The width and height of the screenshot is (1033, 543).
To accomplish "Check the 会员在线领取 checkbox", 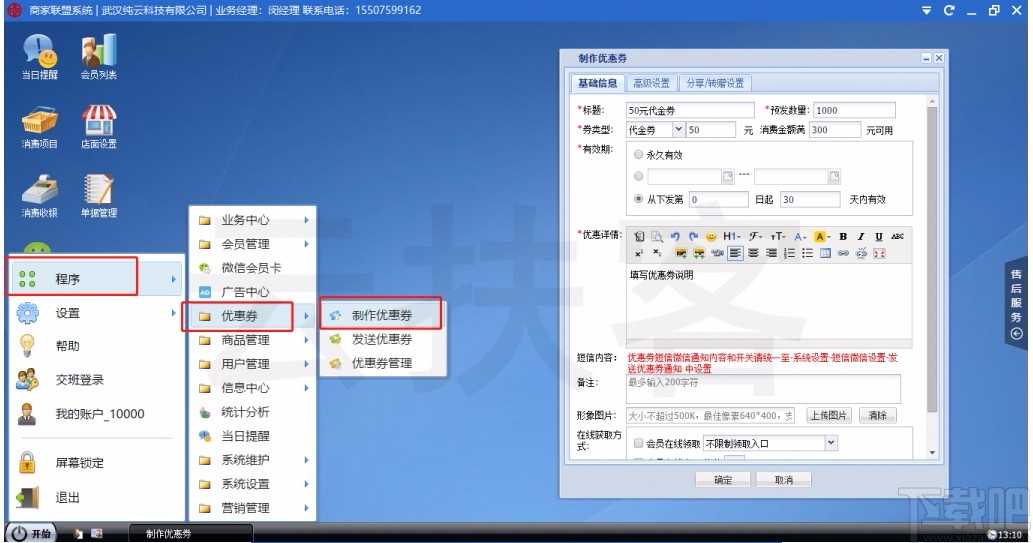I will (638, 443).
